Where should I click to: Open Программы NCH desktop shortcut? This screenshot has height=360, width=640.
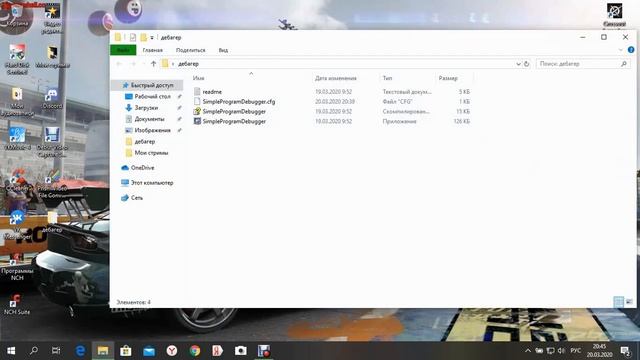pos(17,267)
